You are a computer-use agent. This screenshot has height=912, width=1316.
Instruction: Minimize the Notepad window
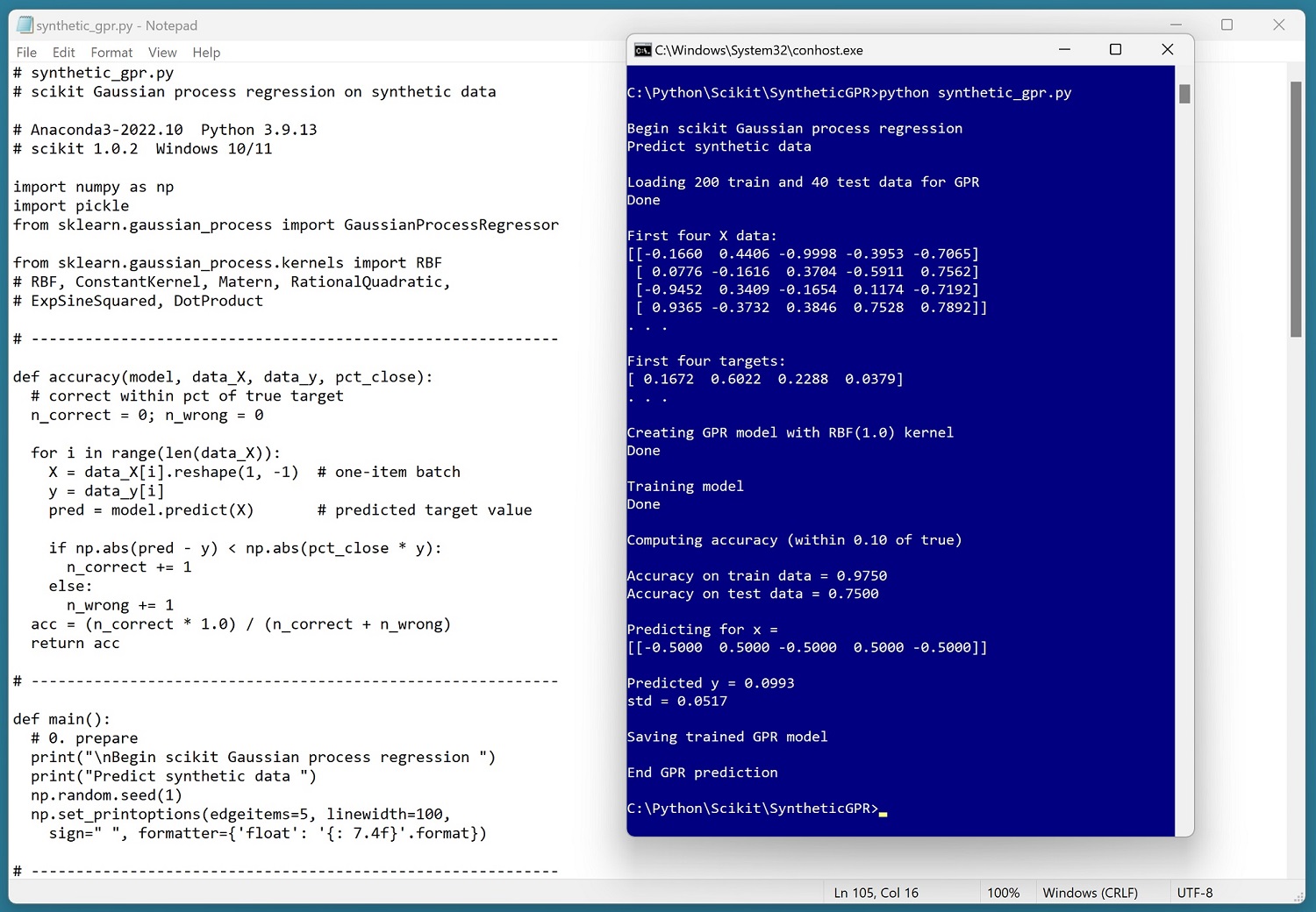[x=1176, y=25]
